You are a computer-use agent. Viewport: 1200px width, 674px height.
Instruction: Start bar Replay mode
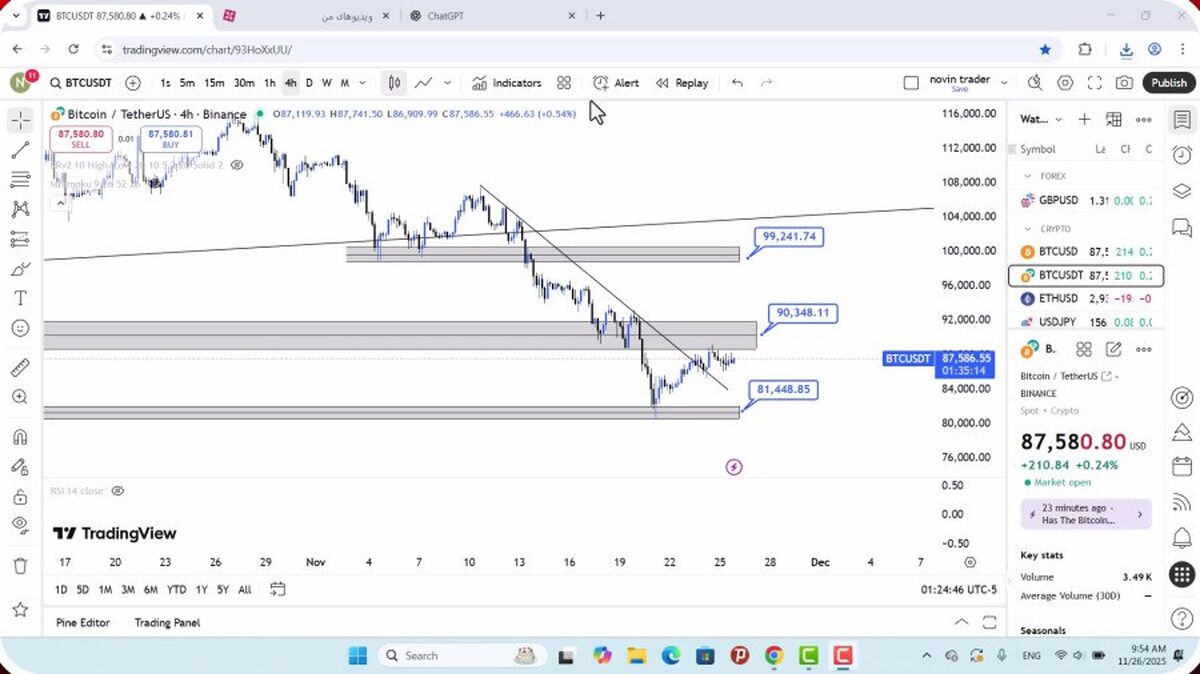coord(682,83)
